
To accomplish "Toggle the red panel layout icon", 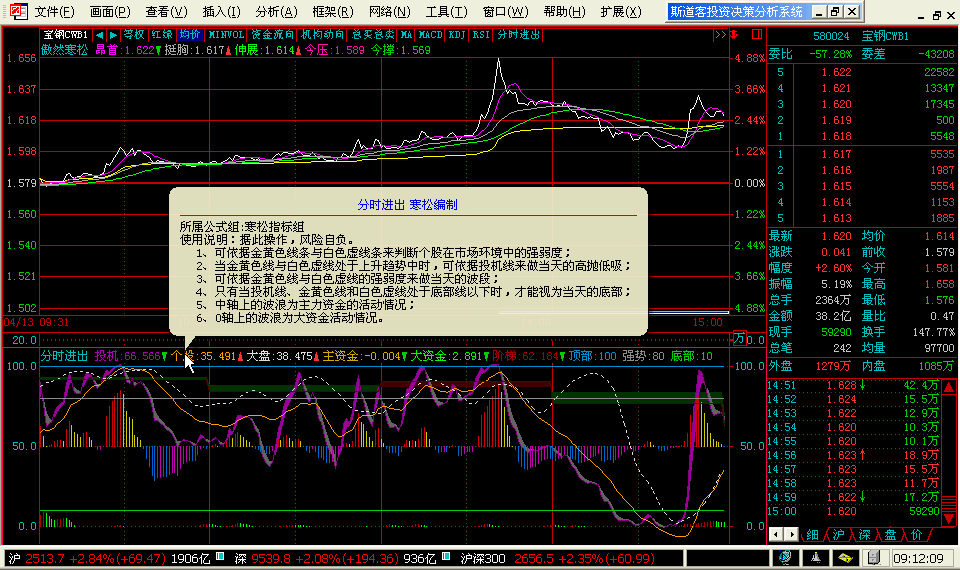I will [x=757, y=34].
